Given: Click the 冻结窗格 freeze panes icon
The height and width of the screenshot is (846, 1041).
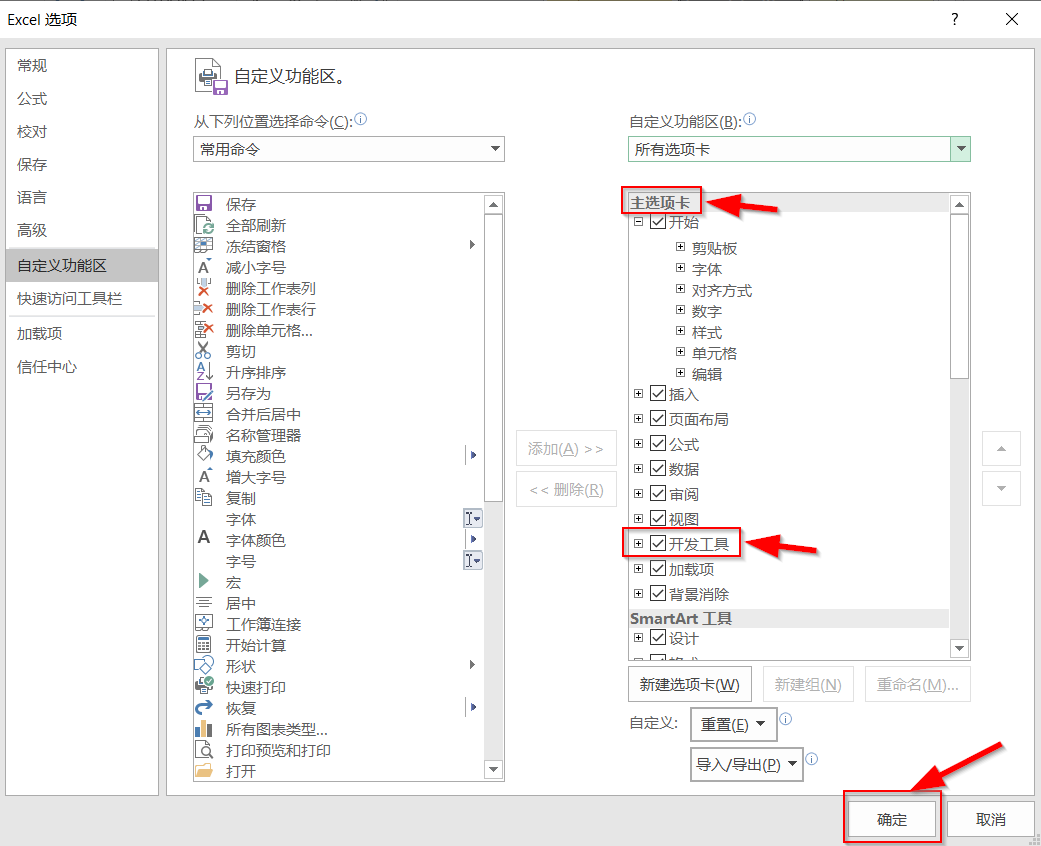Looking at the screenshot, I should [204, 246].
